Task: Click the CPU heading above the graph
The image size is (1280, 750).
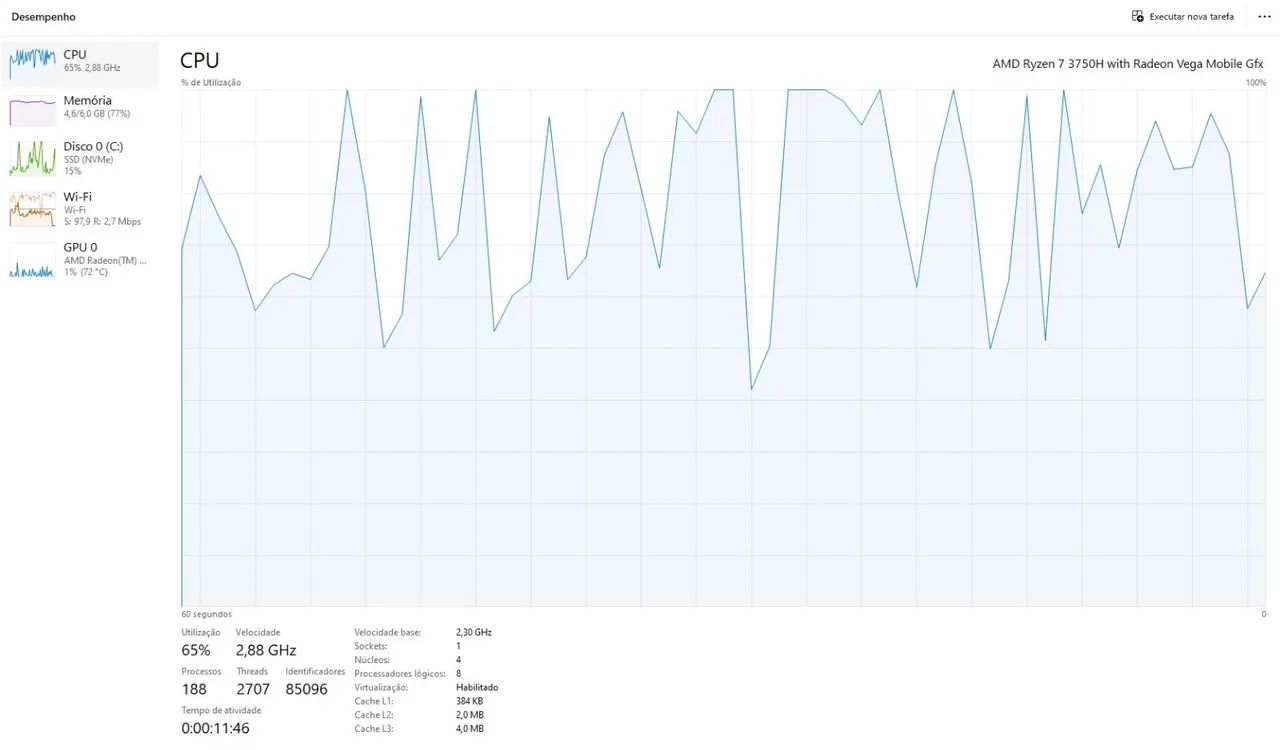Action: [199, 60]
